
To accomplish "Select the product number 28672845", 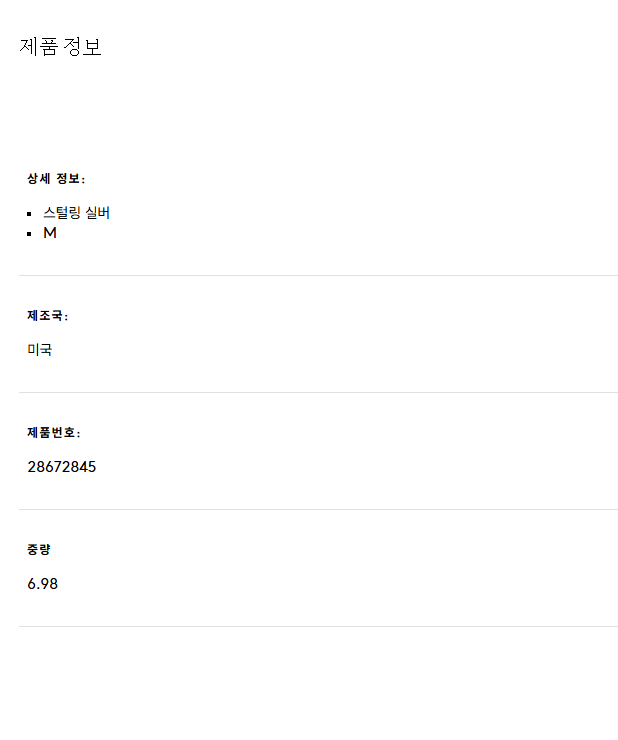I will tap(62, 467).
